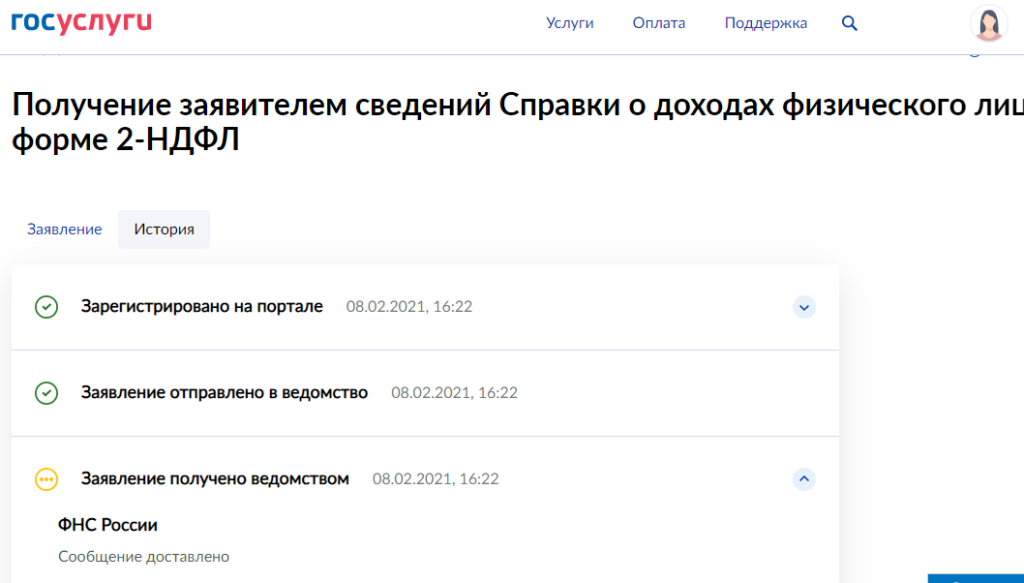
Task: Open the user profile avatar
Action: (988, 24)
